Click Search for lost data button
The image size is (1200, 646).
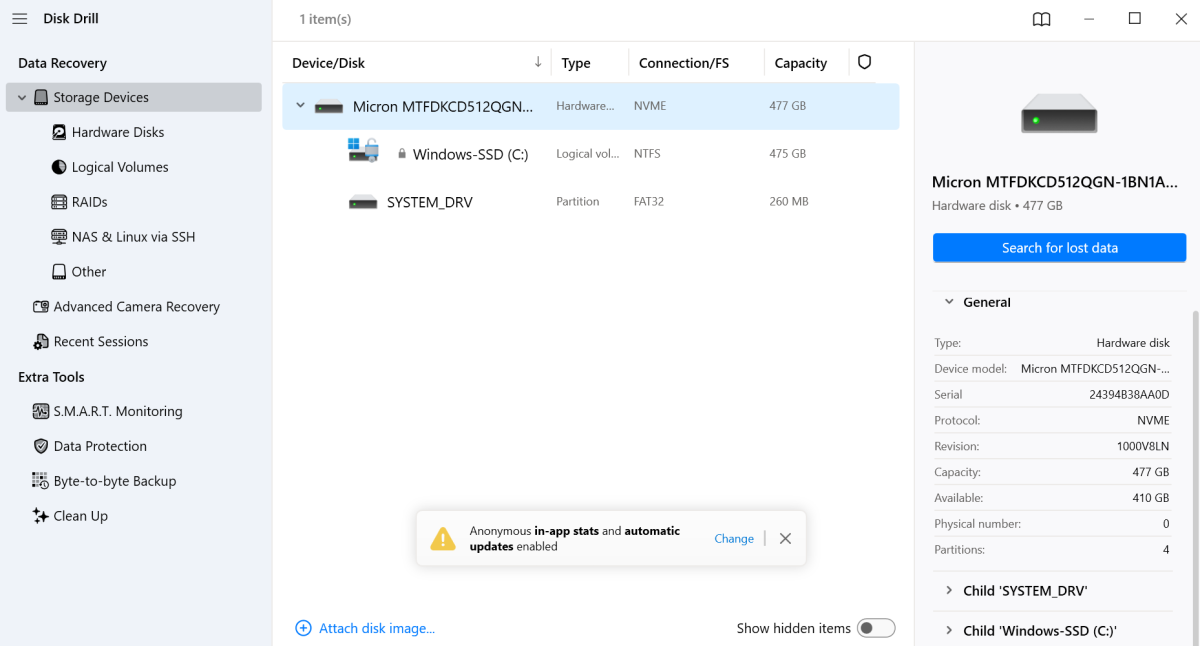pyautogui.click(x=1059, y=248)
